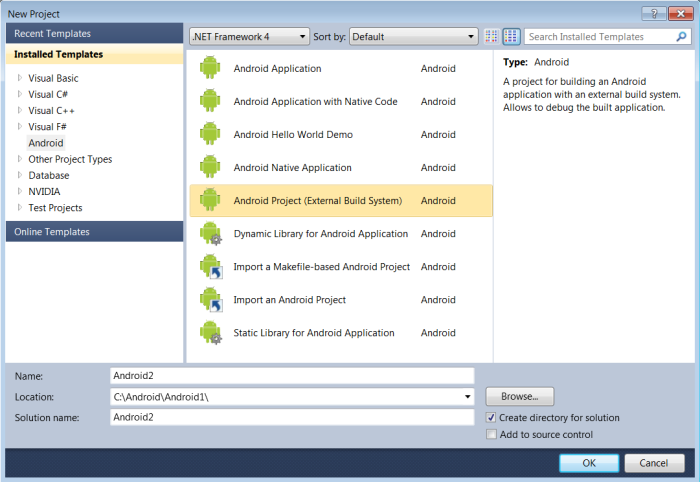Image resolution: width=700 pixels, height=482 pixels.
Task: Switch to medium icons view
Action: click(x=511, y=37)
